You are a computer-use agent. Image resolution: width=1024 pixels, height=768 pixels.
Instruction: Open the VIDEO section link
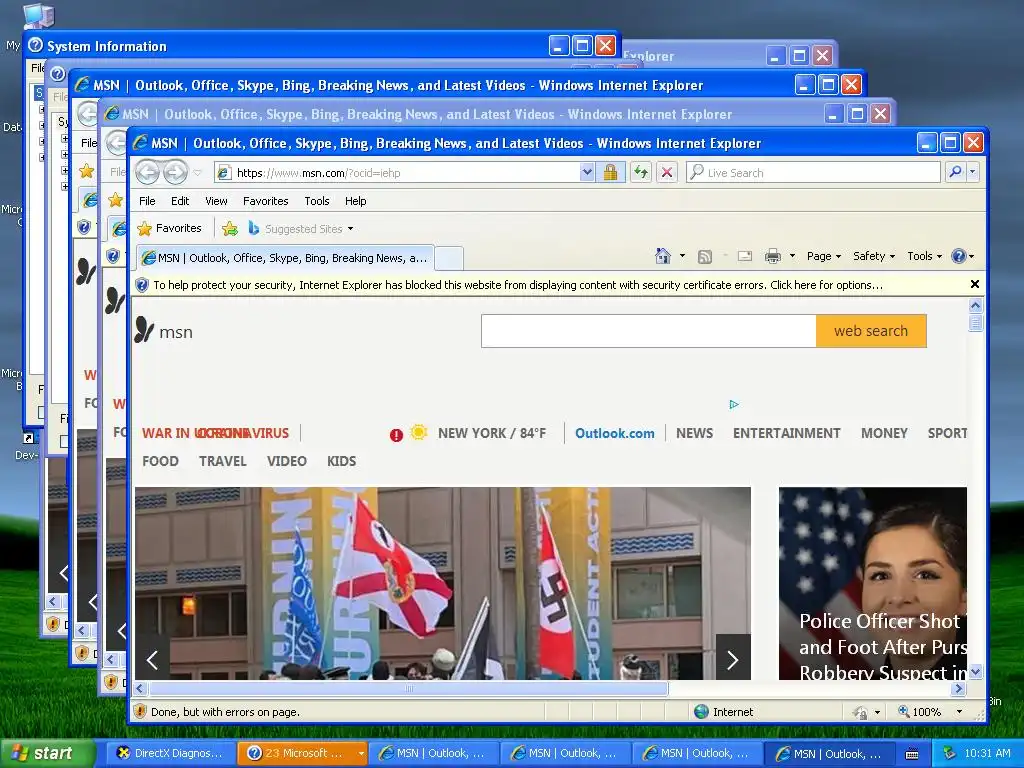[x=287, y=461]
